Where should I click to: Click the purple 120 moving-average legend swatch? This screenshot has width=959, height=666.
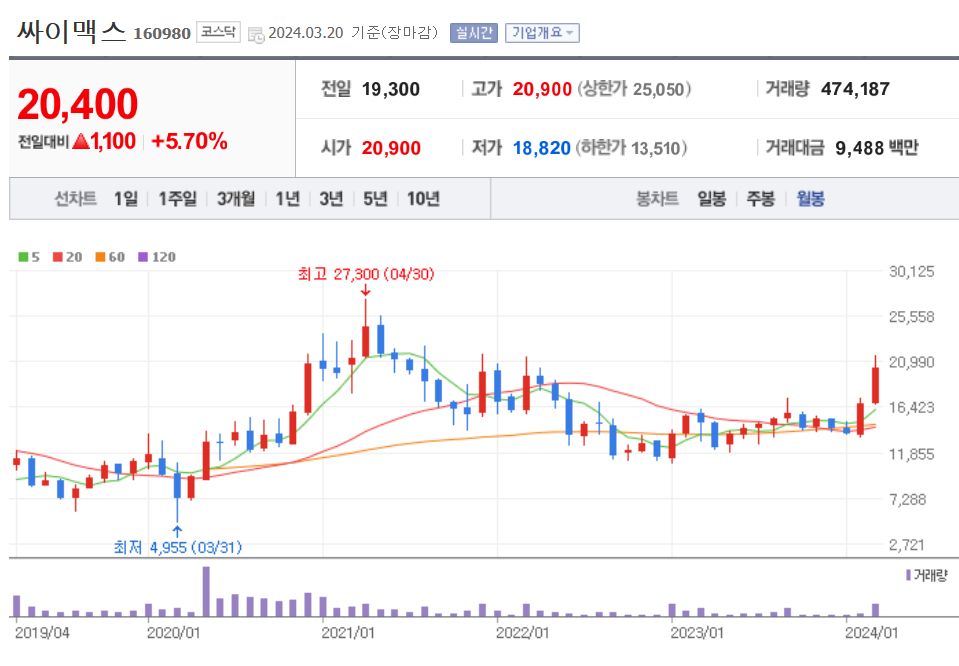point(143,257)
